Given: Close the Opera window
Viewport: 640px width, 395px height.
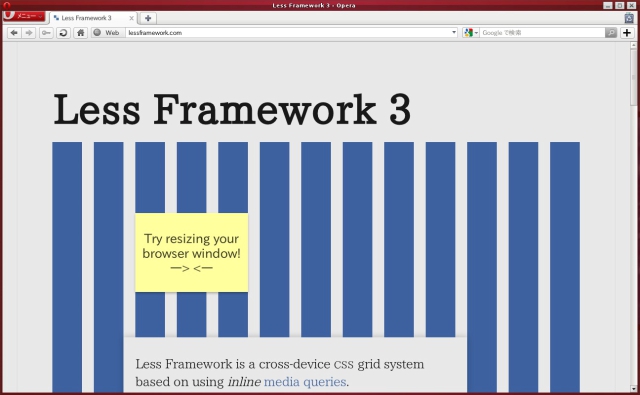Looking at the screenshot, I should coord(631,5).
